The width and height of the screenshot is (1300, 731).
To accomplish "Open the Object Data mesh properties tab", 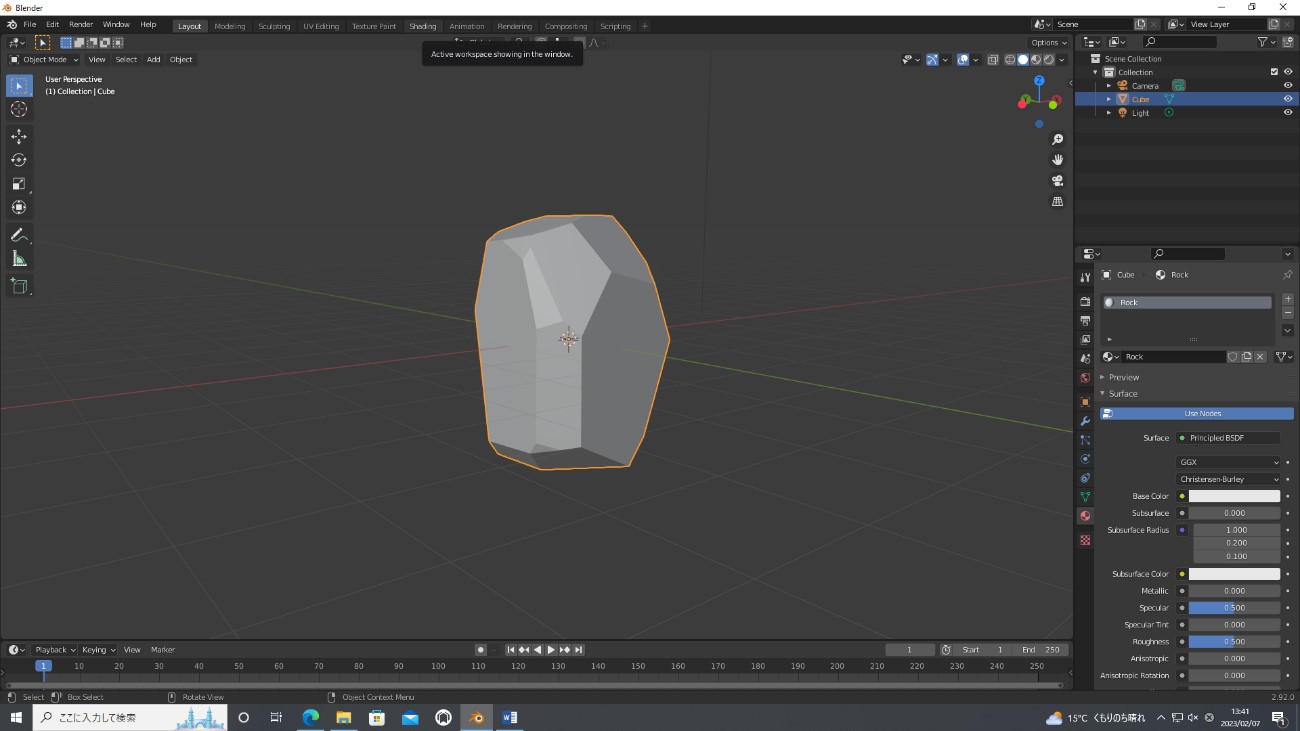I will click(x=1085, y=497).
